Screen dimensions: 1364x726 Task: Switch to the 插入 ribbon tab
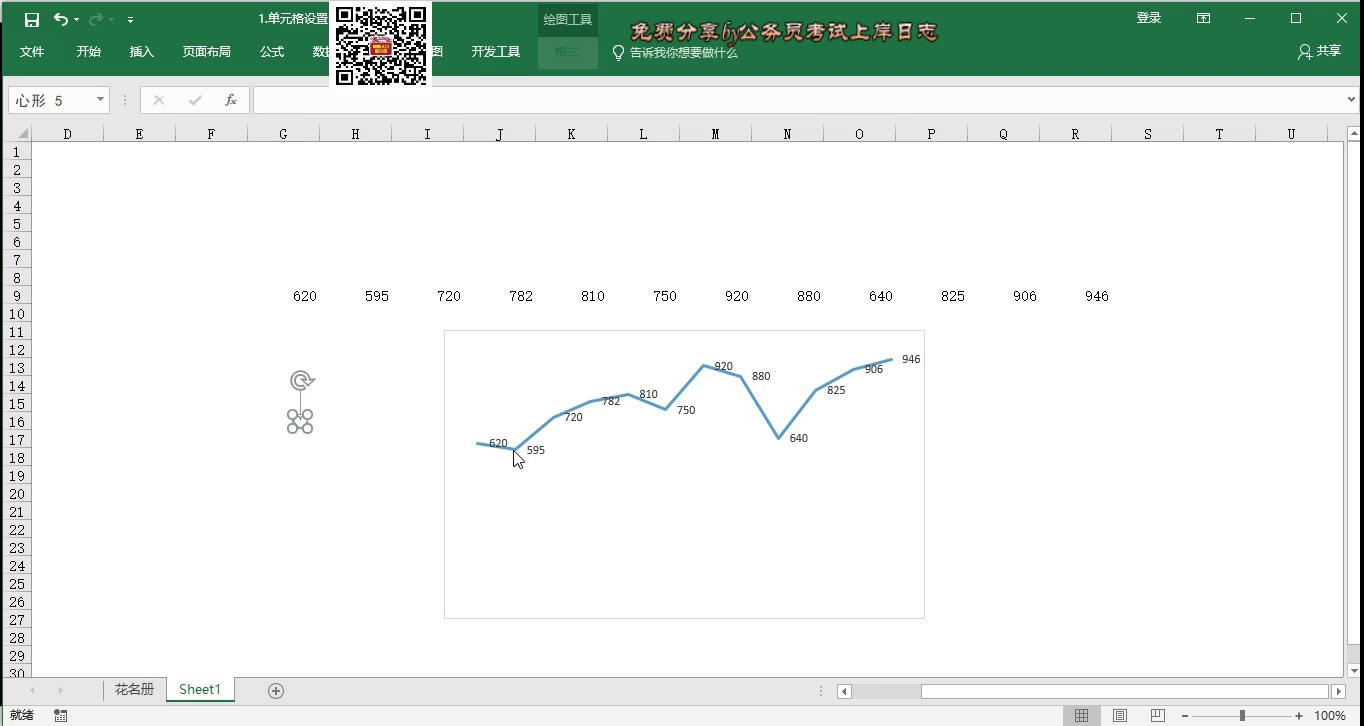pyautogui.click(x=142, y=52)
